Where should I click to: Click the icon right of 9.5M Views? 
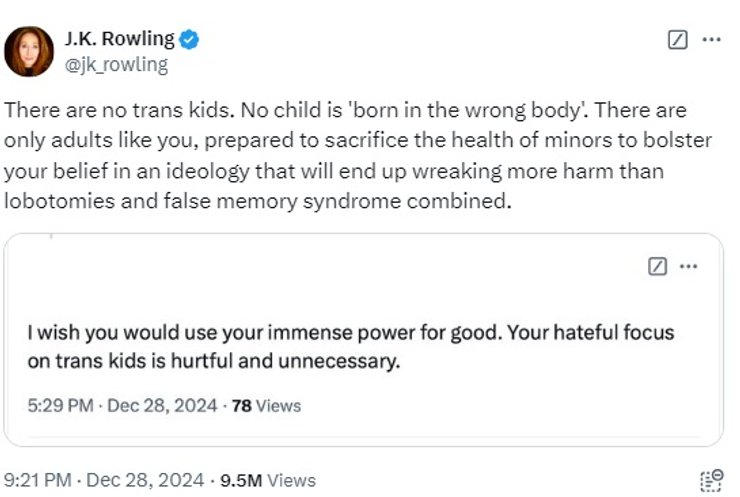click(x=711, y=479)
